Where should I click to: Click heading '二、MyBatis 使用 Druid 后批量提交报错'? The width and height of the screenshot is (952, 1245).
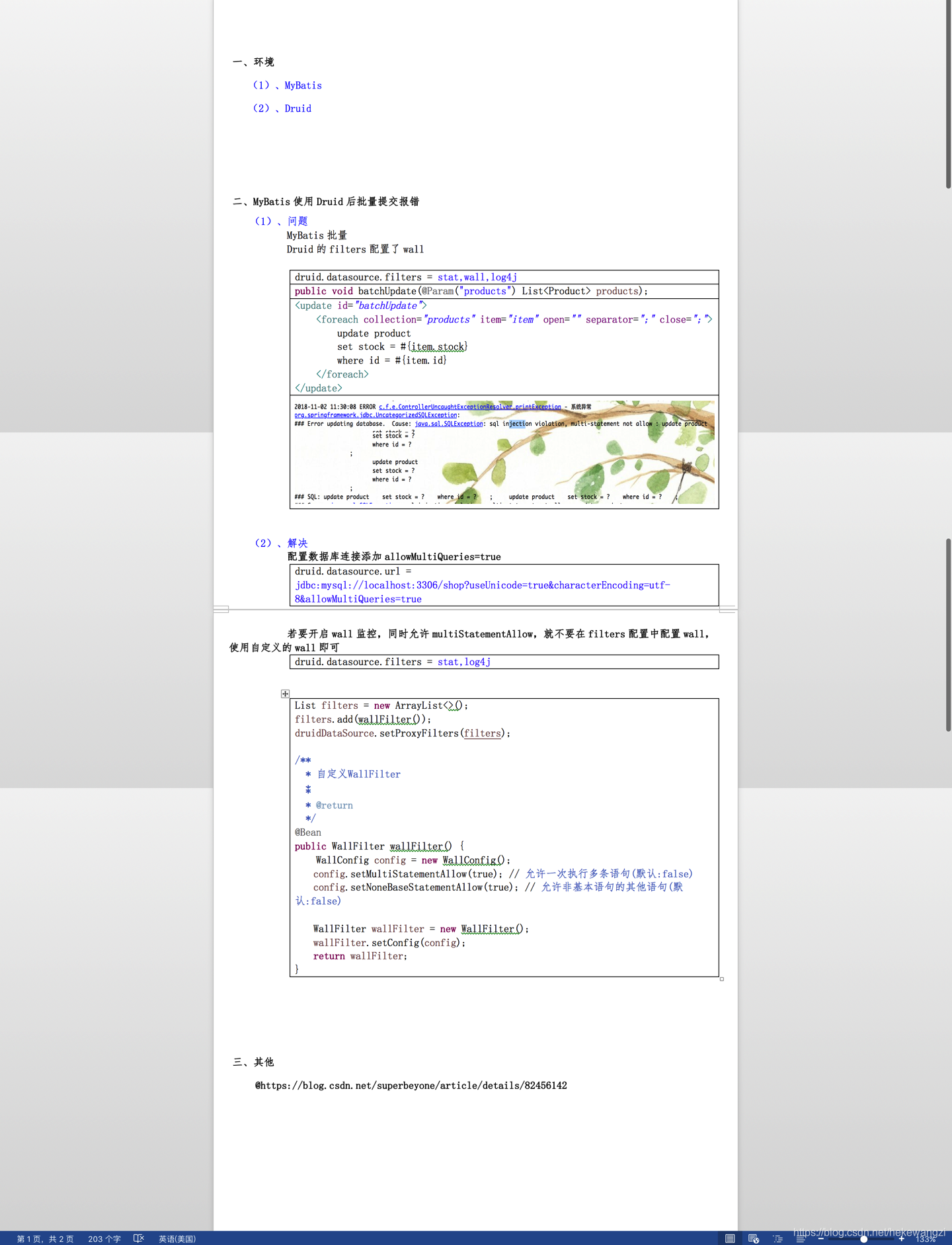coord(326,202)
